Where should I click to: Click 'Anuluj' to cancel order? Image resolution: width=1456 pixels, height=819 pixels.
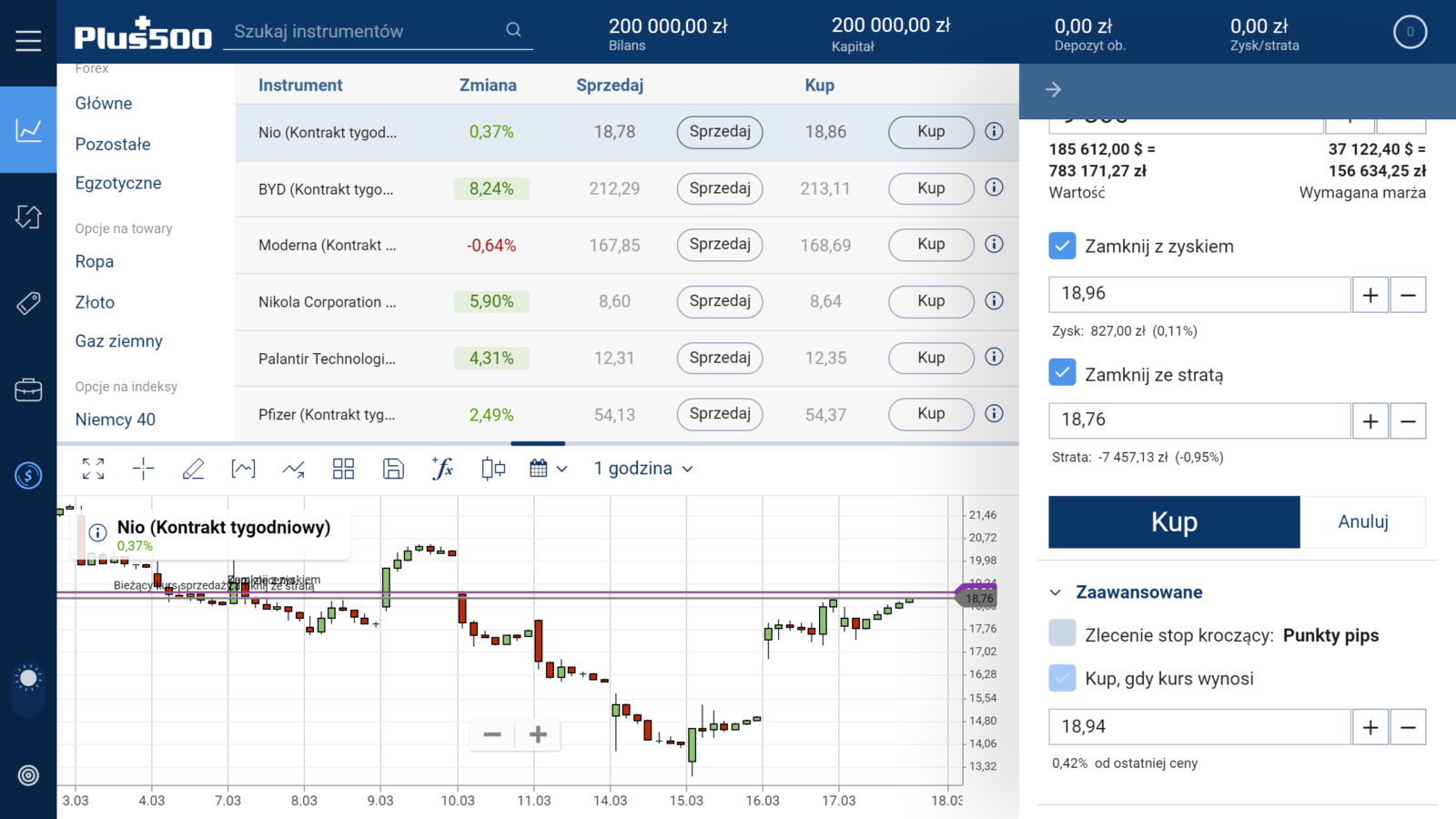[1363, 522]
